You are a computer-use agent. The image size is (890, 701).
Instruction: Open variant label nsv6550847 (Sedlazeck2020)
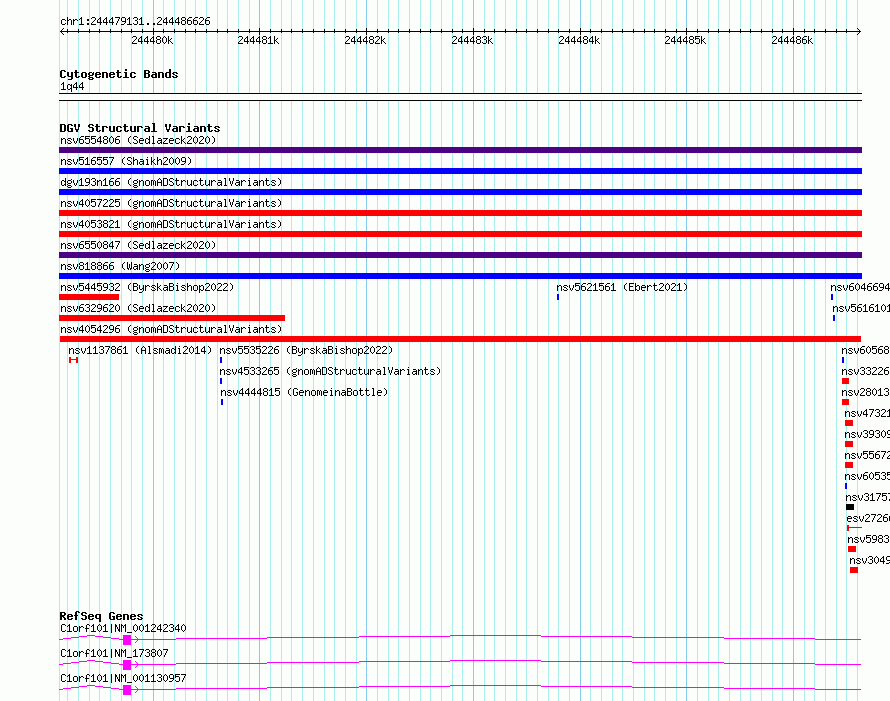click(x=138, y=245)
